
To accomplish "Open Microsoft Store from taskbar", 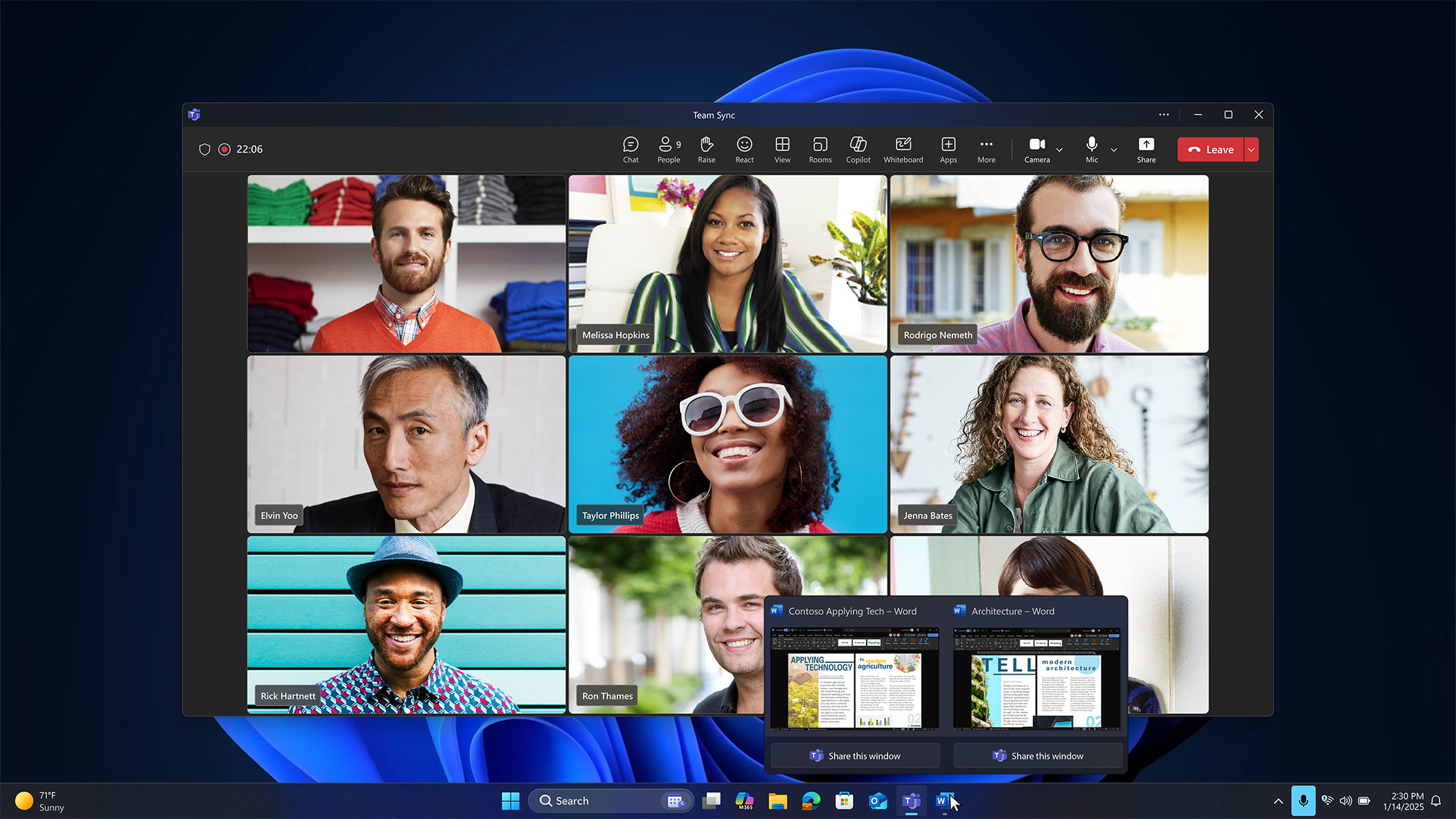I will coord(844,801).
